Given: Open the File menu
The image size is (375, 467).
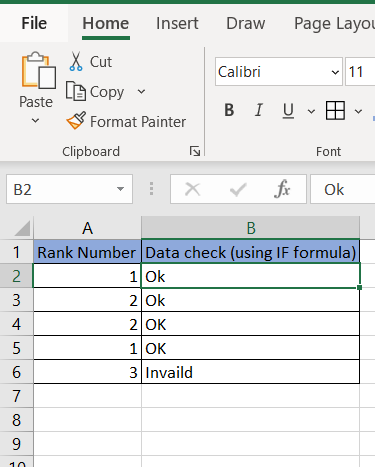Looking at the screenshot, I should tap(34, 24).
